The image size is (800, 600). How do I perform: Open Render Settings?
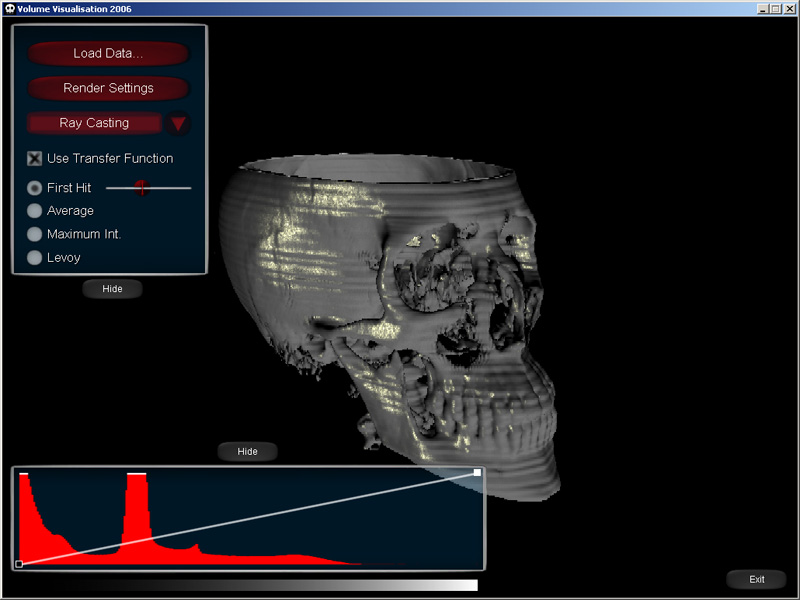pos(108,88)
